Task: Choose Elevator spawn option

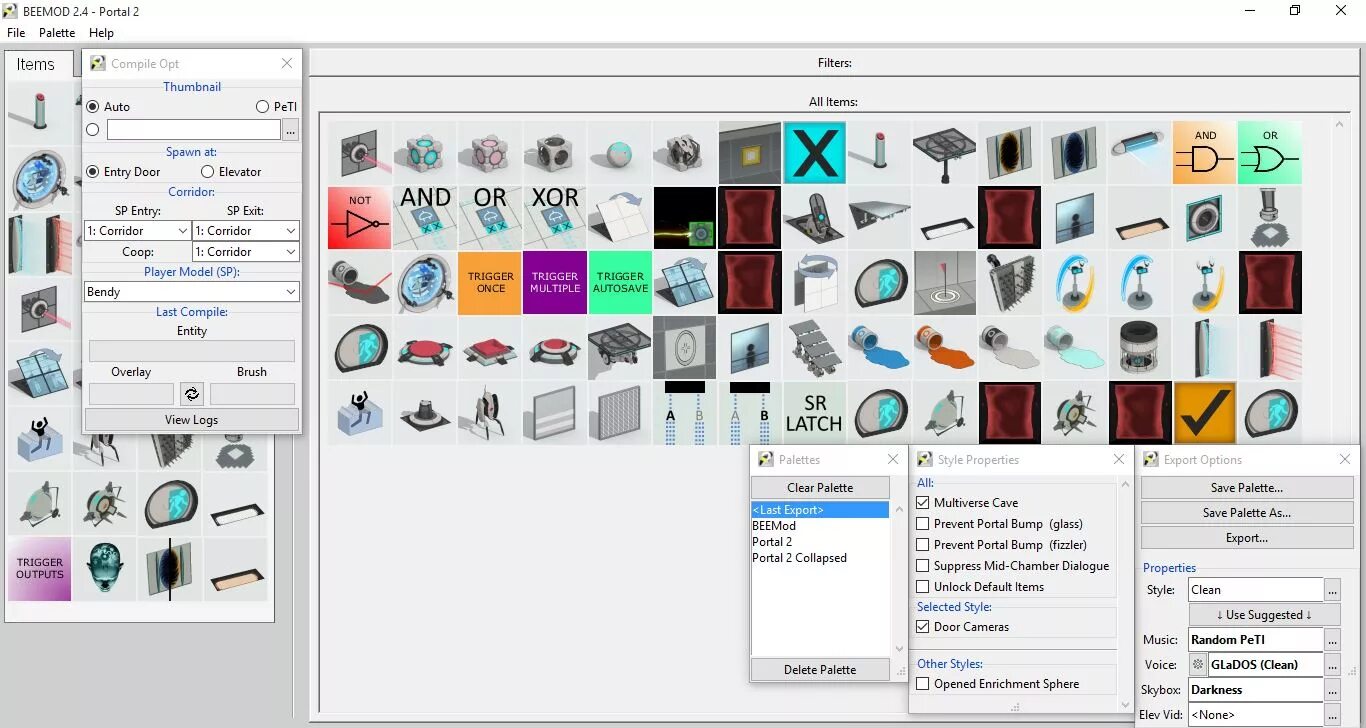Action: (x=207, y=171)
